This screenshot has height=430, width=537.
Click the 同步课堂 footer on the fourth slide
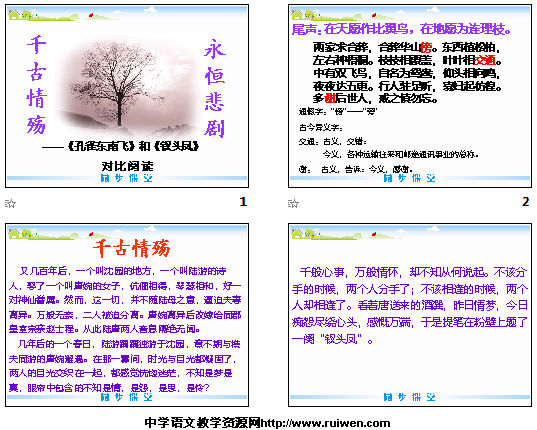pyautogui.click(x=410, y=397)
